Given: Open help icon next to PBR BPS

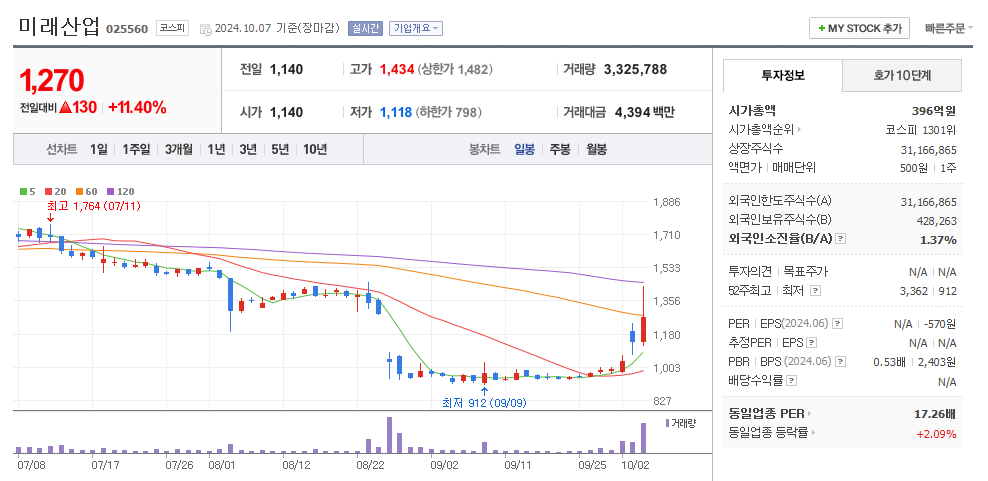Looking at the screenshot, I should click(841, 362).
